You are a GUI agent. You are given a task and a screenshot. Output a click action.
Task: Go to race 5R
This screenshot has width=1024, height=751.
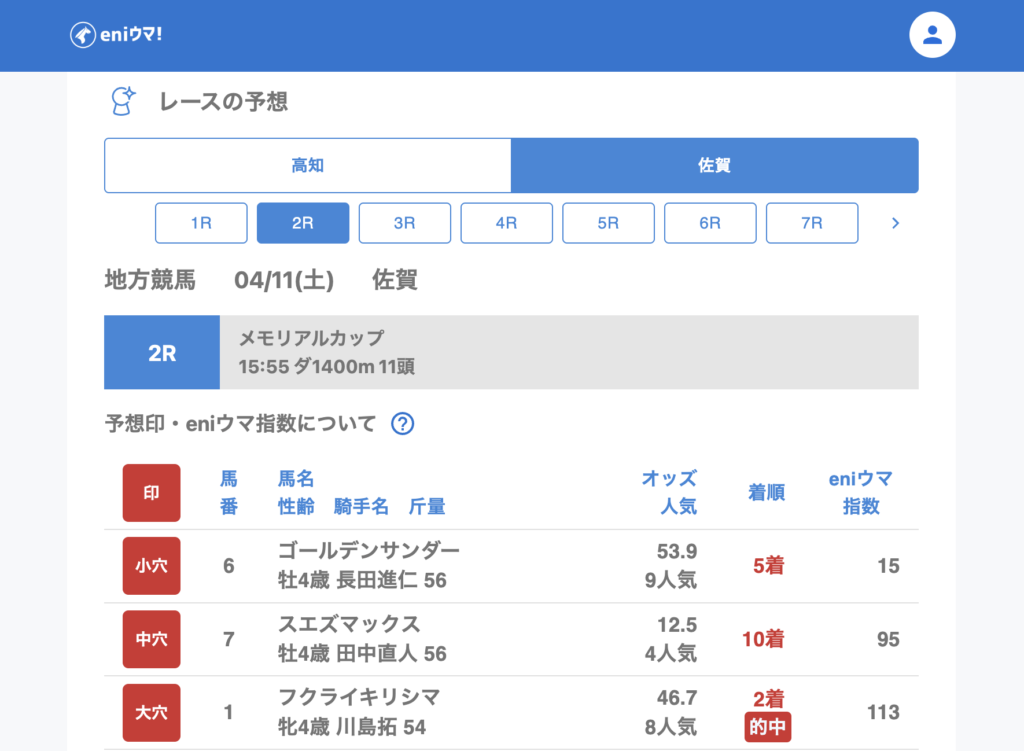click(x=608, y=223)
